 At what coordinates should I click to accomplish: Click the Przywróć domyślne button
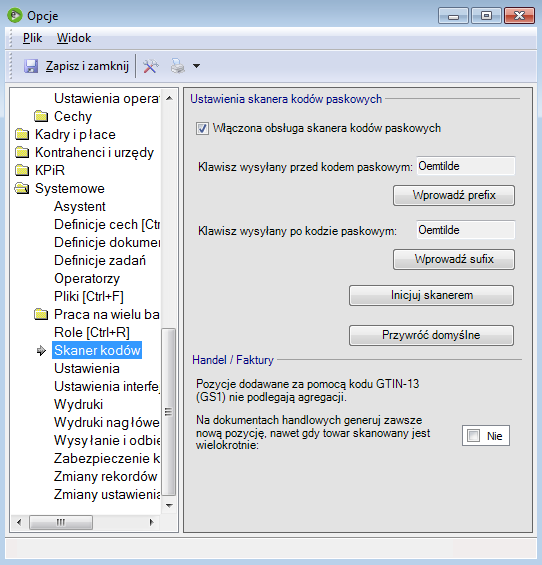tap(431, 335)
